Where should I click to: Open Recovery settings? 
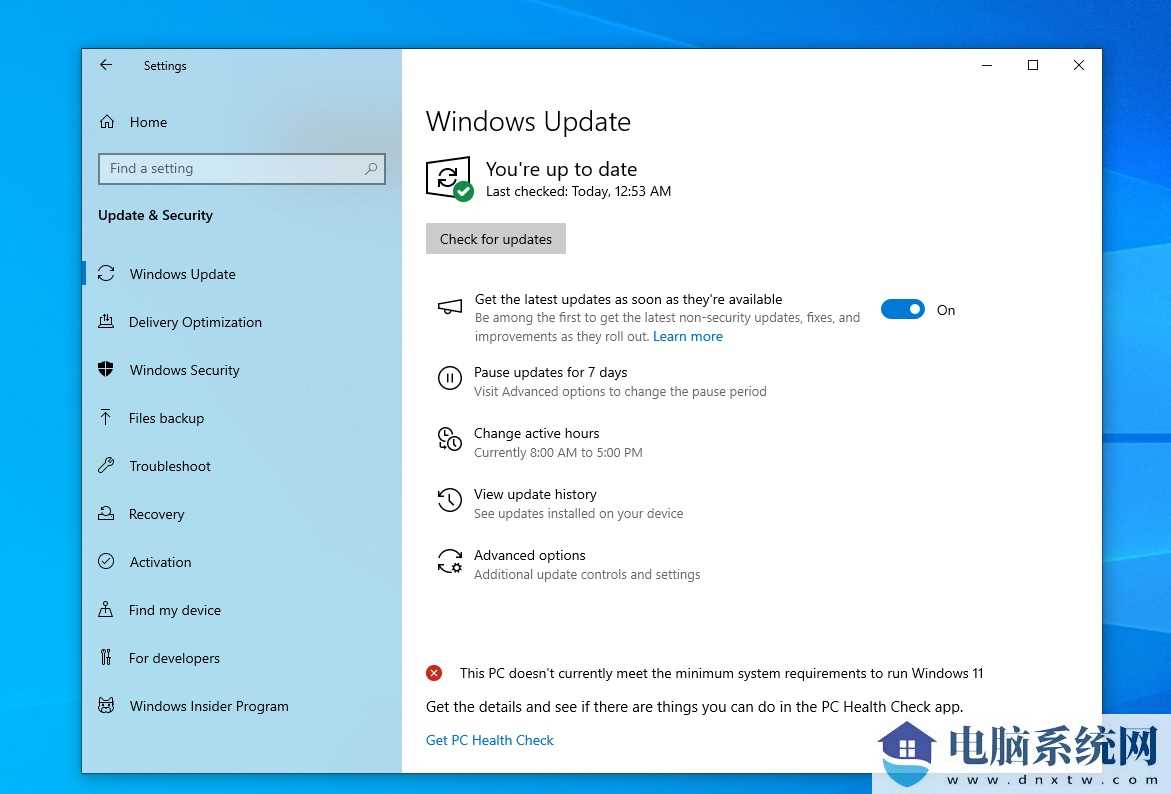click(x=156, y=514)
